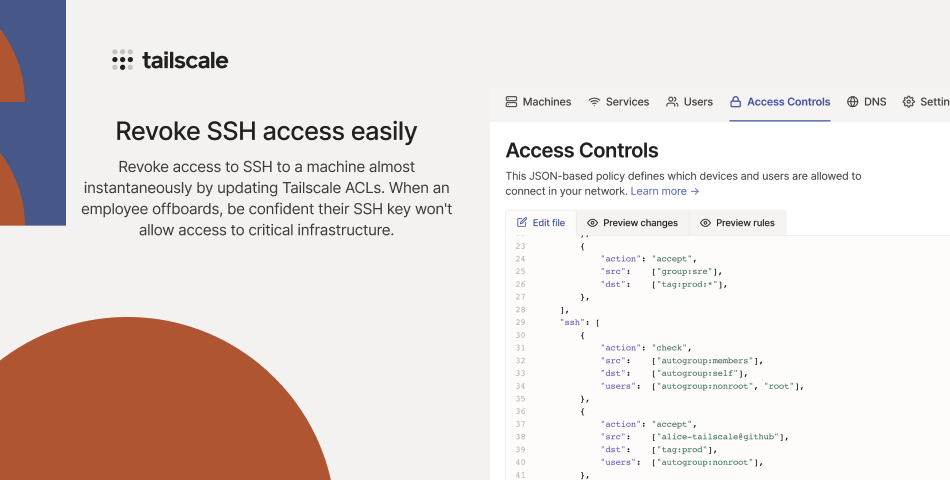This screenshot has height=480, width=950.
Task: Click the Settings gear icon
Action: 908,102
